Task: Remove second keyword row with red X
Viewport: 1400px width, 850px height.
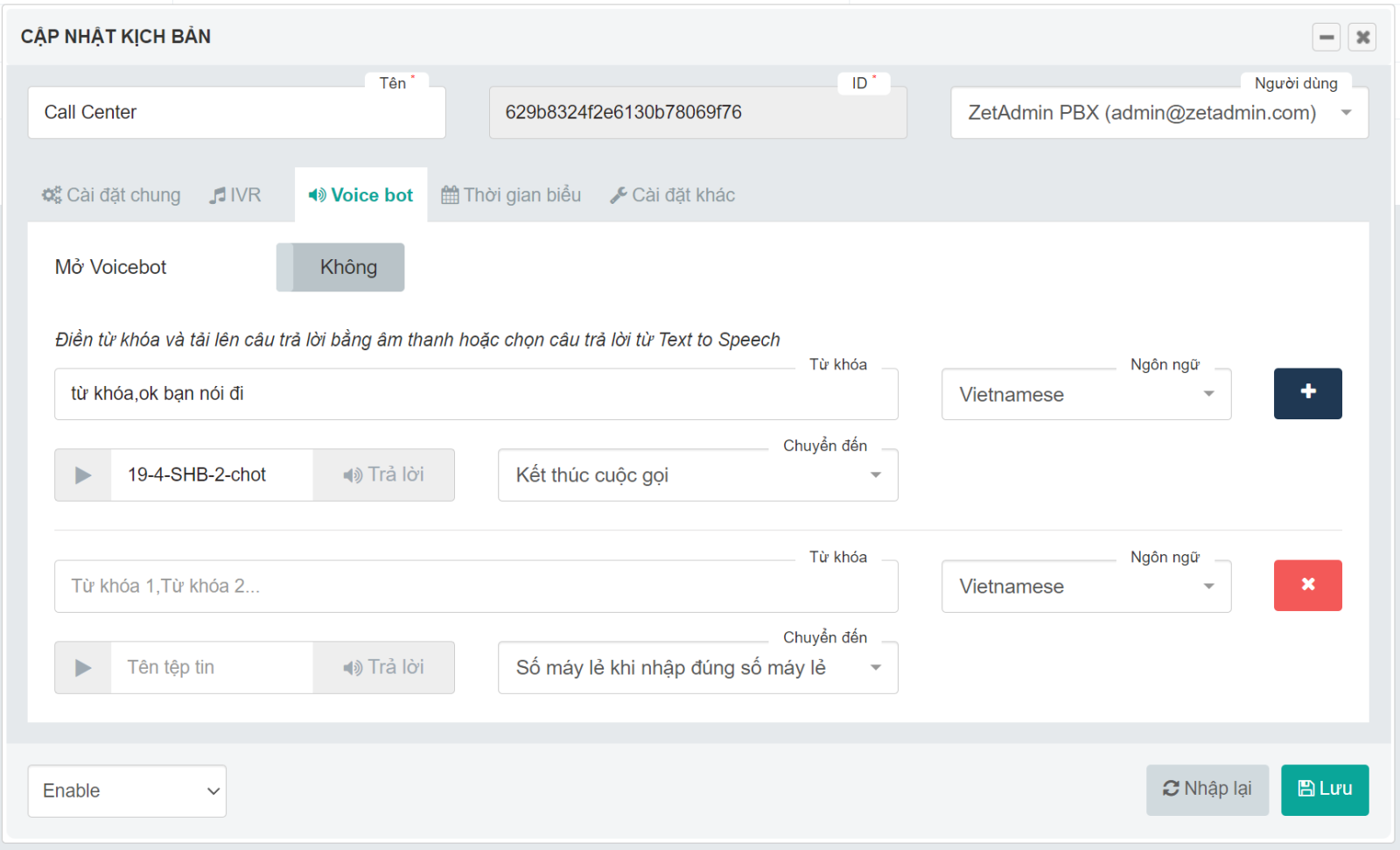Action: 1307,585
